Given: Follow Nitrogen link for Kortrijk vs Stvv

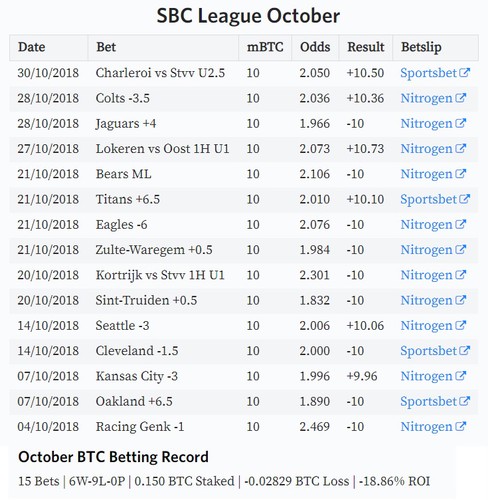Looking at the screenshot, I should tap(426, 275).
